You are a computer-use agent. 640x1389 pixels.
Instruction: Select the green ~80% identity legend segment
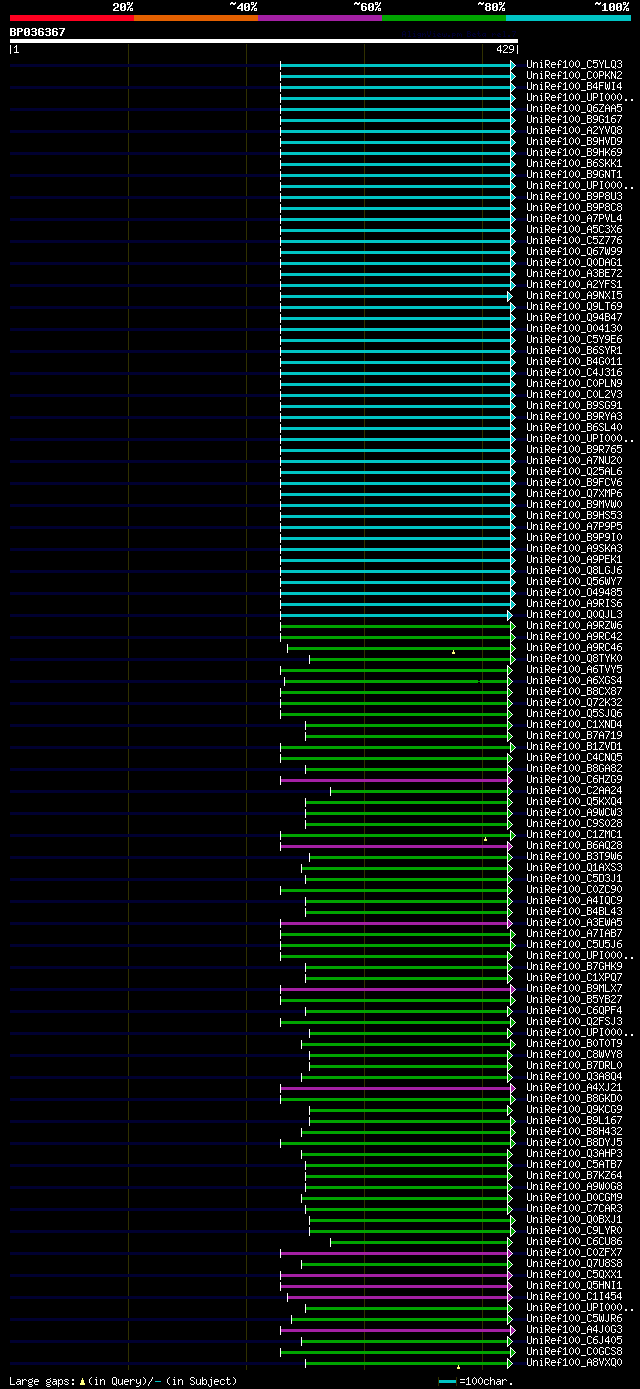coord(444,17)
